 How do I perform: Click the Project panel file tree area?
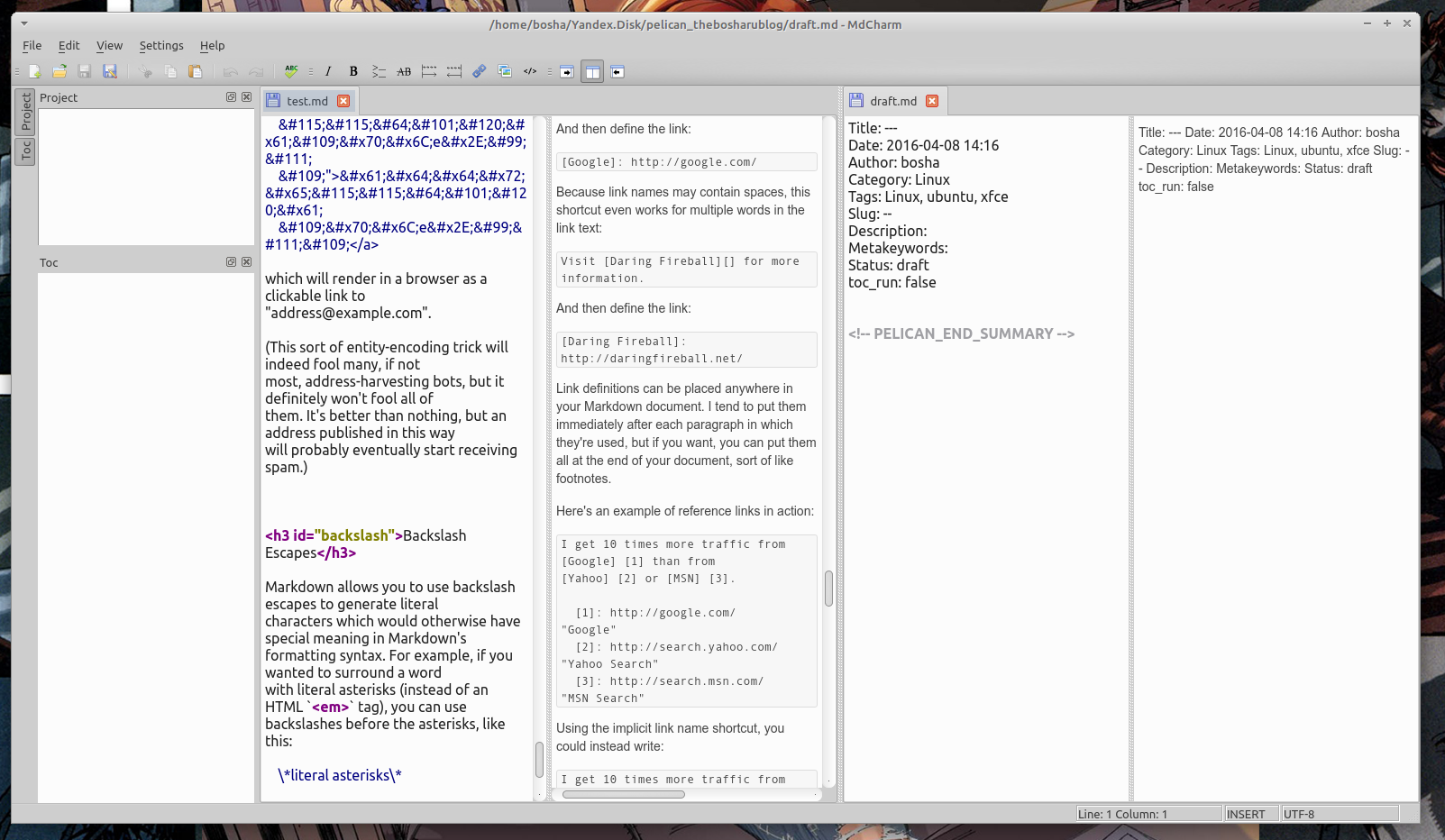(146, 177)
